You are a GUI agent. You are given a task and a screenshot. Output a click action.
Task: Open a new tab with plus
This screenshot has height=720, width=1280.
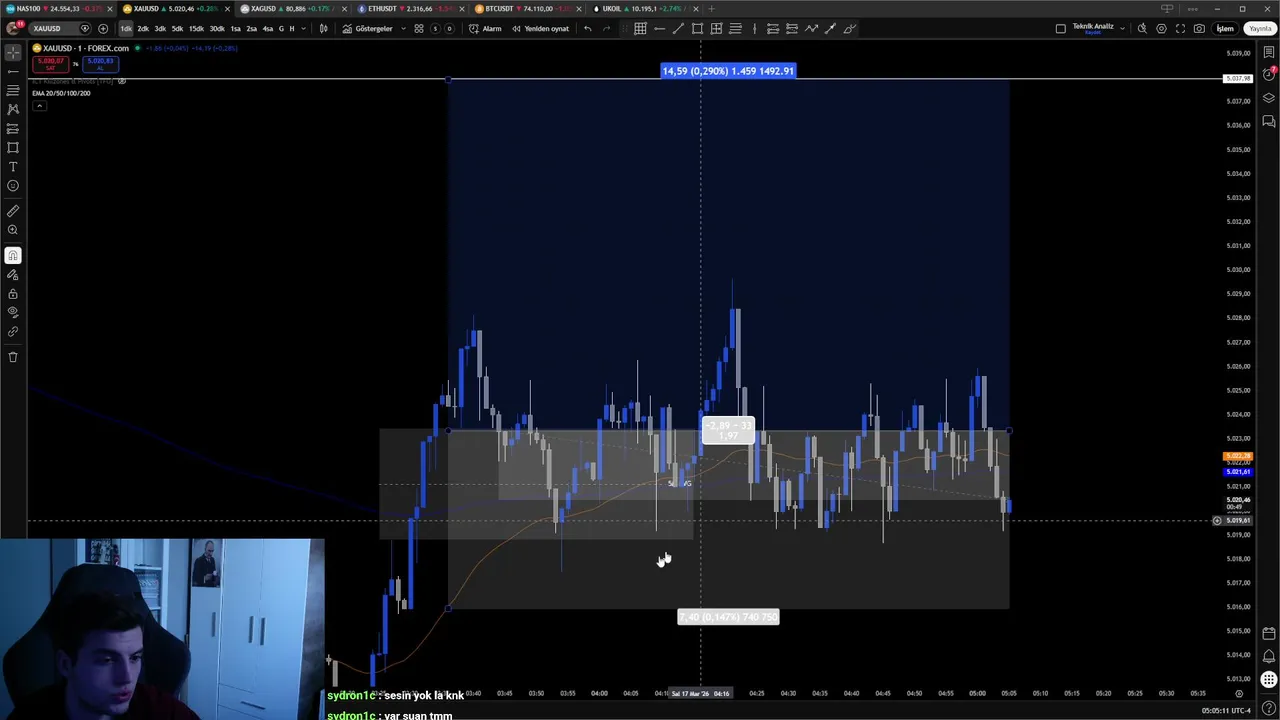[x=710, y=9]
